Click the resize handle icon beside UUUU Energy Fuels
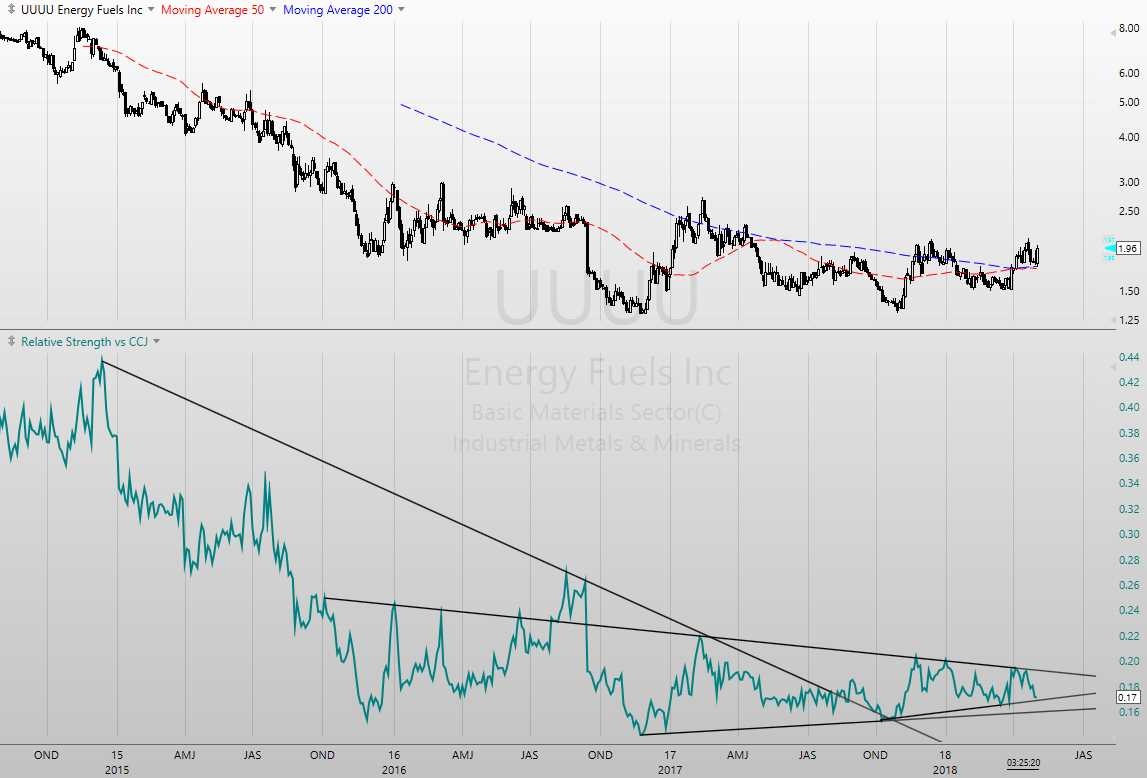This screenshot has height=778, width=1147. (11, 9)
